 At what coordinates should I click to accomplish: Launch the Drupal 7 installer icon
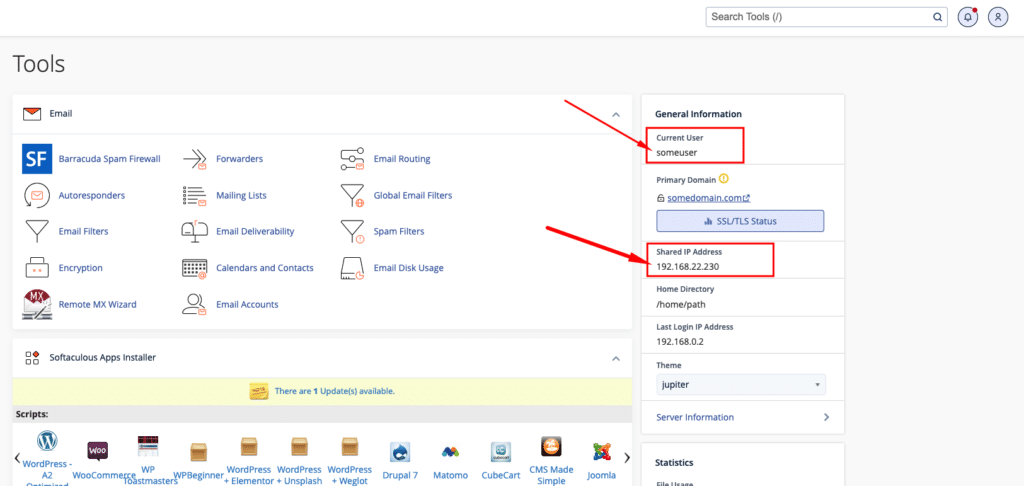[401, 451]
